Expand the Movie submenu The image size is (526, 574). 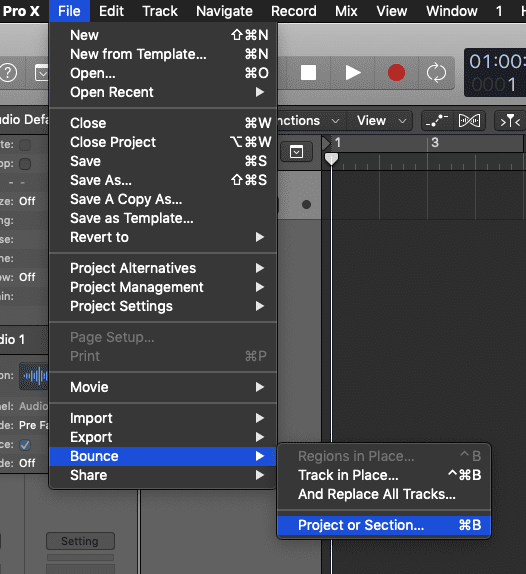(x=163, y=387)
